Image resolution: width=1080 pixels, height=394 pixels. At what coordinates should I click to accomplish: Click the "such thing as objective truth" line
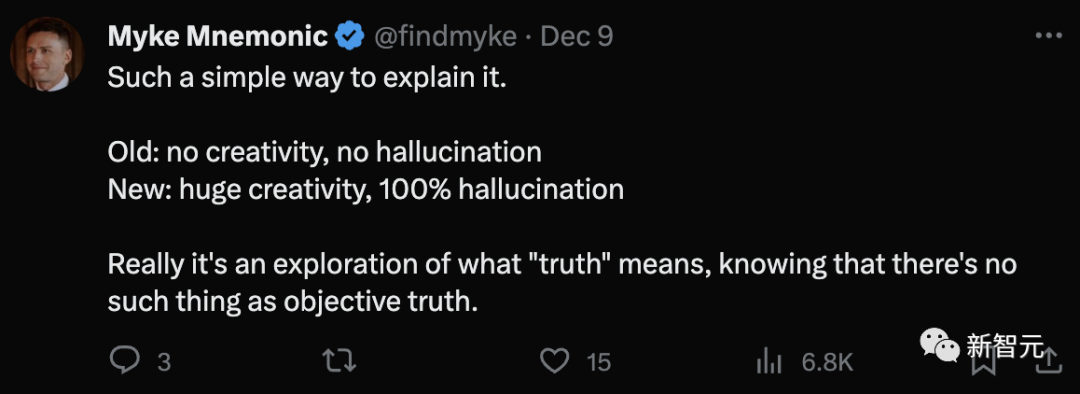[x=293, y=302]
